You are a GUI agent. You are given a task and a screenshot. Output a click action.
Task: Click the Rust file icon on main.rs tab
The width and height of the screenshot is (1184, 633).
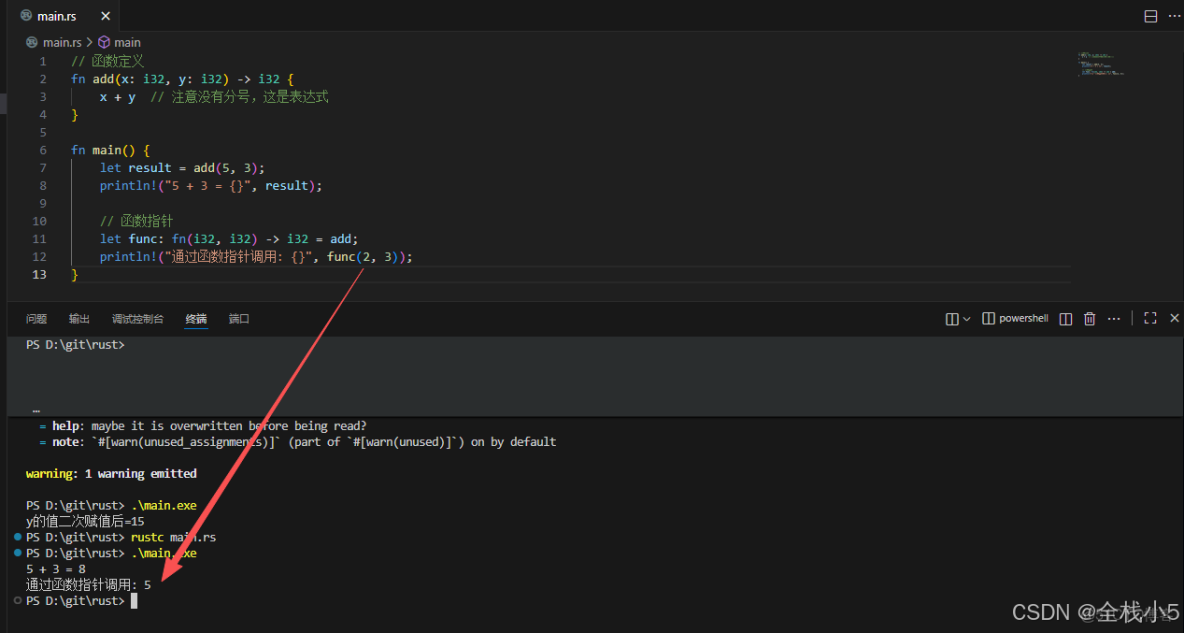(x=26, y=15)
